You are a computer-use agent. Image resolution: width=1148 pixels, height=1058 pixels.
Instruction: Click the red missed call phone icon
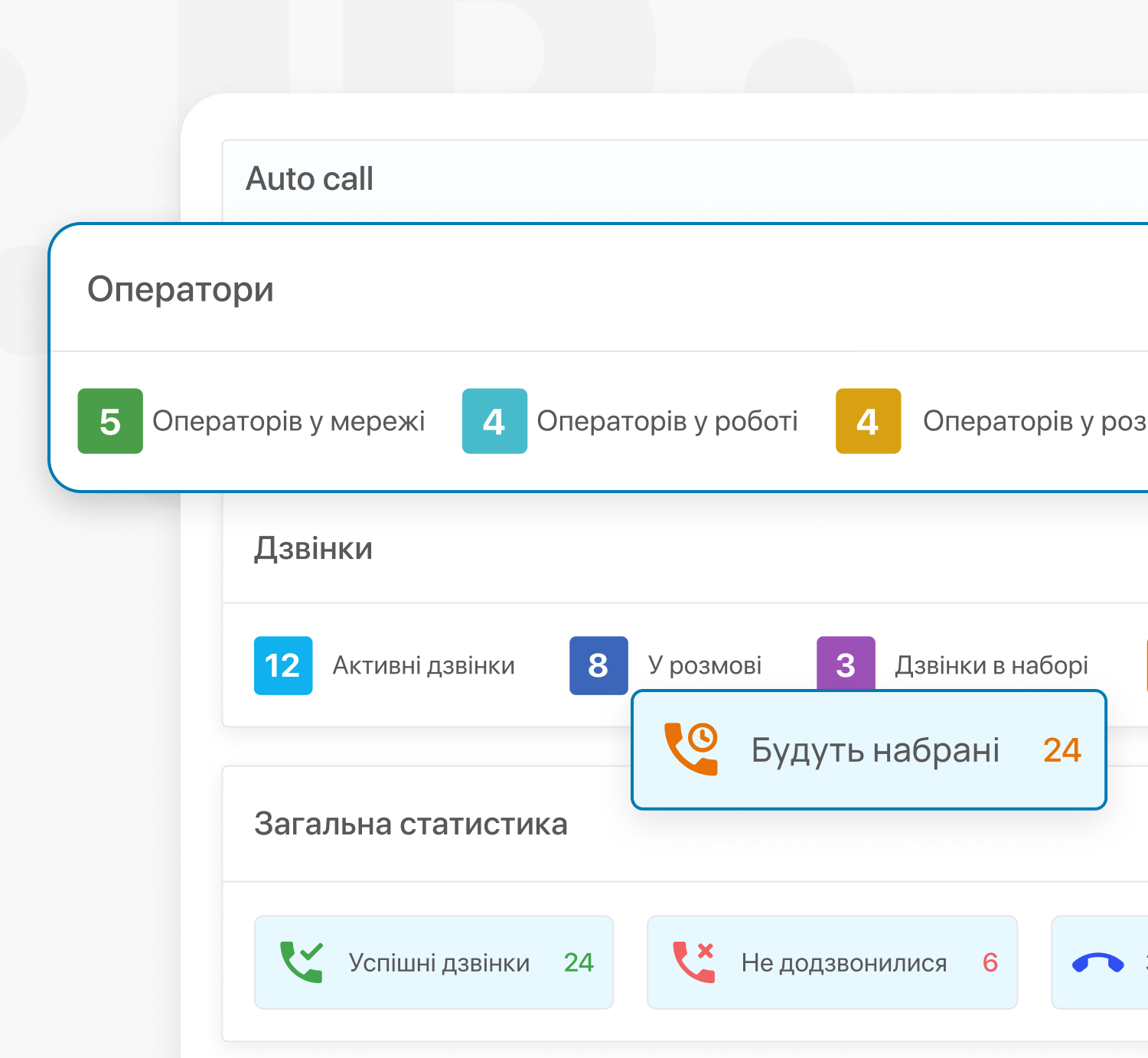pyautogui.click(x=693, y=962)
